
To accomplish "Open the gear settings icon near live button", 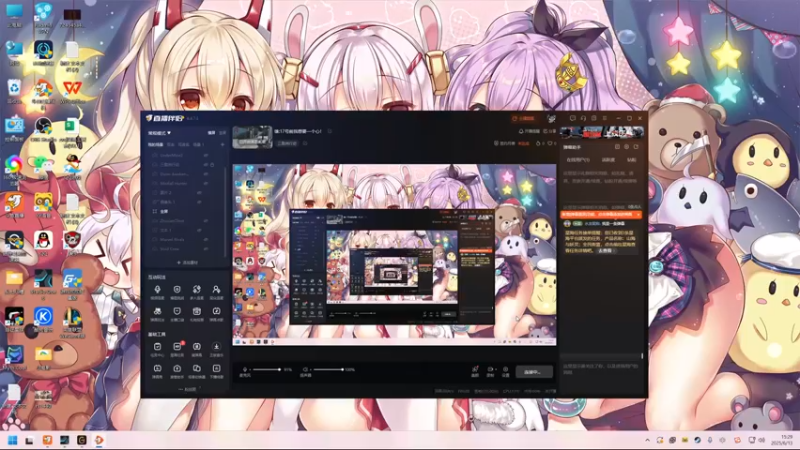I will 505,369.
